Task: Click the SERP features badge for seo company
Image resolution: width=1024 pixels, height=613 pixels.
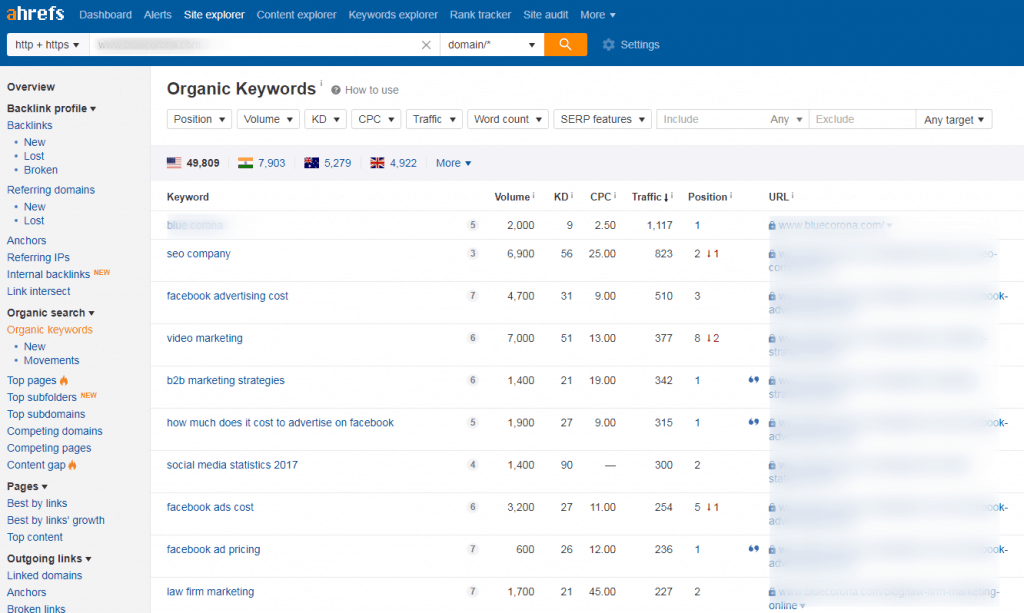Action: coord(473,253)
